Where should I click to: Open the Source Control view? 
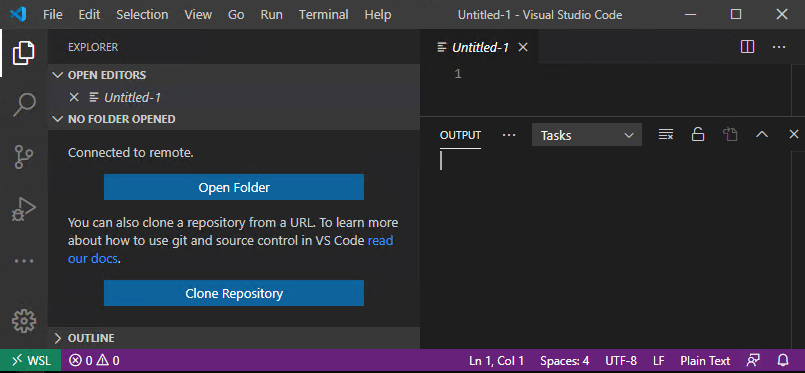[24, 157]
